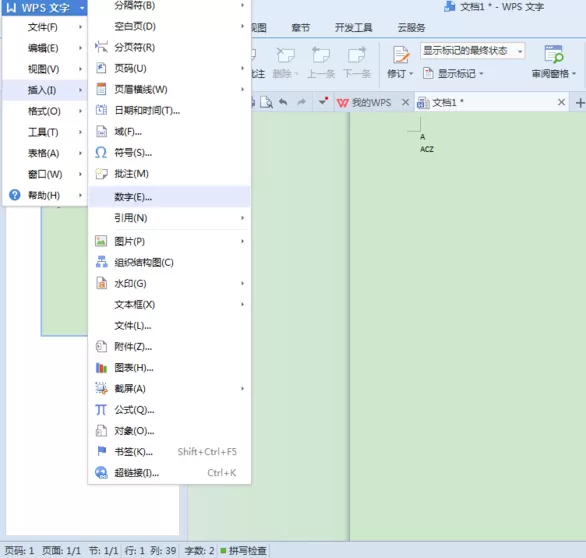Viewport: 586px width, 558px height.
Task: Click 列: 39 in the status bar
Action: [x=163, y=551]
